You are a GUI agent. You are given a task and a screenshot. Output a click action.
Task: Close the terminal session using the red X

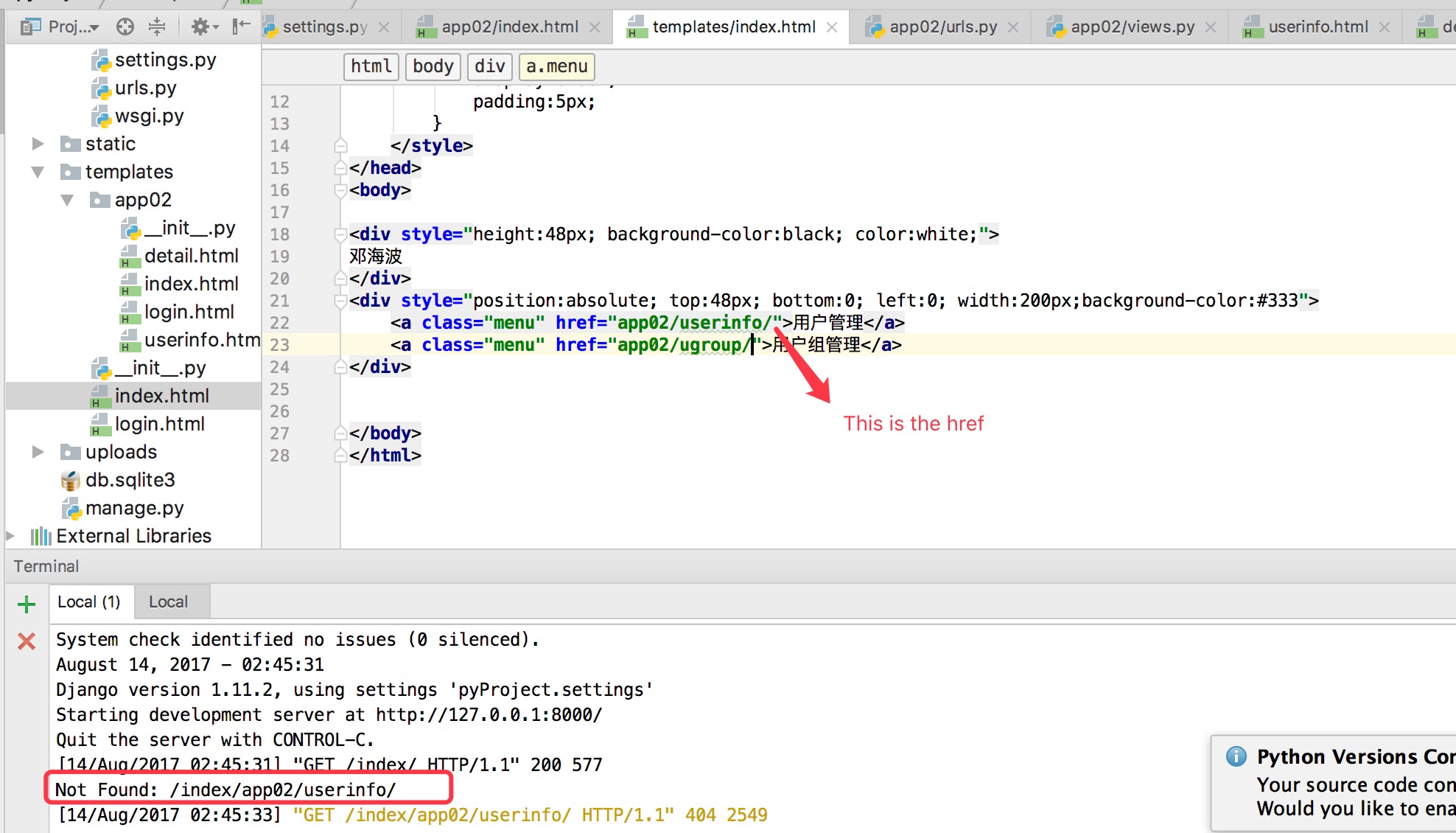click(x=26, y=641)
